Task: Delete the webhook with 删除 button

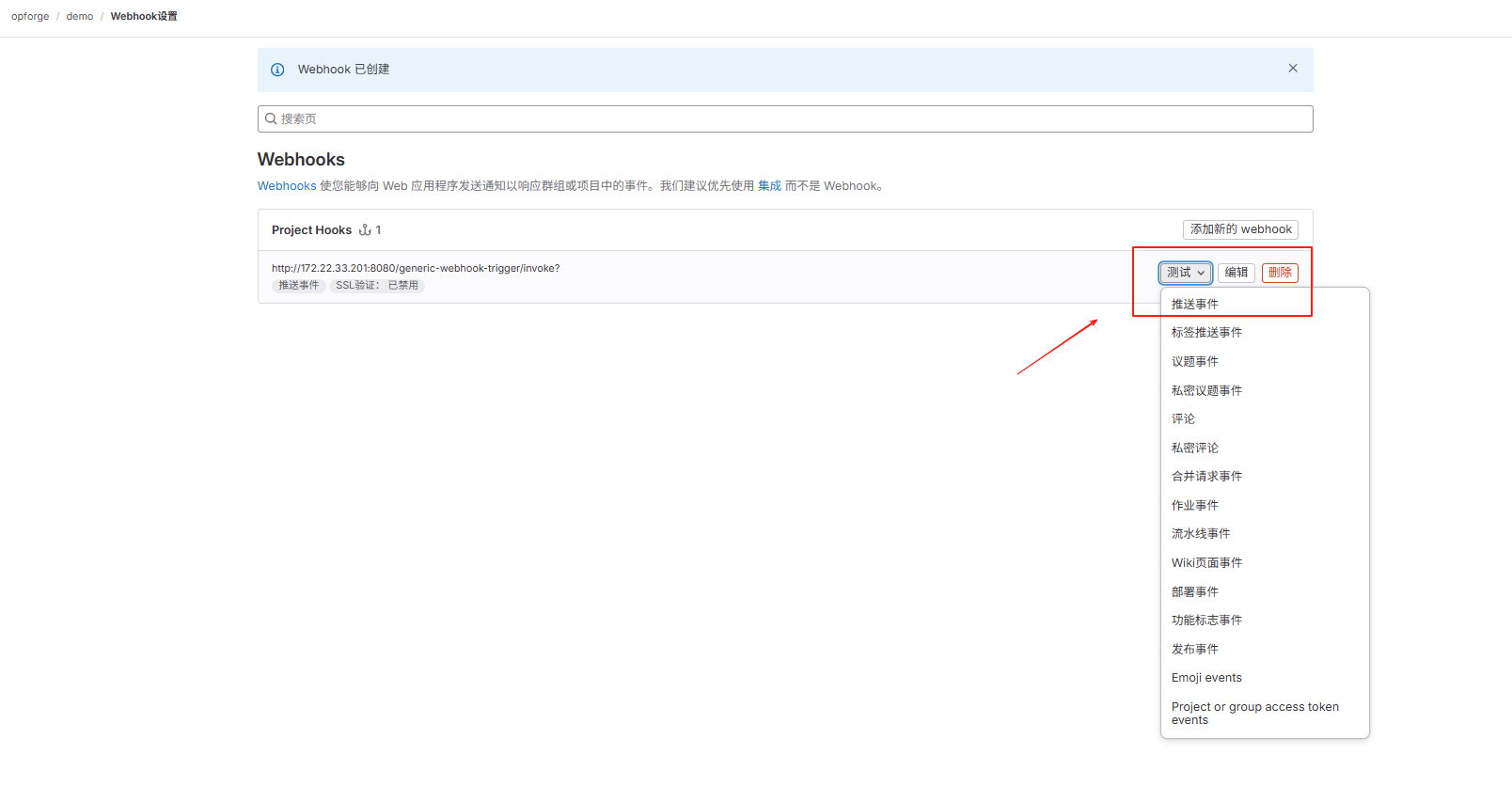Action: pos(1279,273)
